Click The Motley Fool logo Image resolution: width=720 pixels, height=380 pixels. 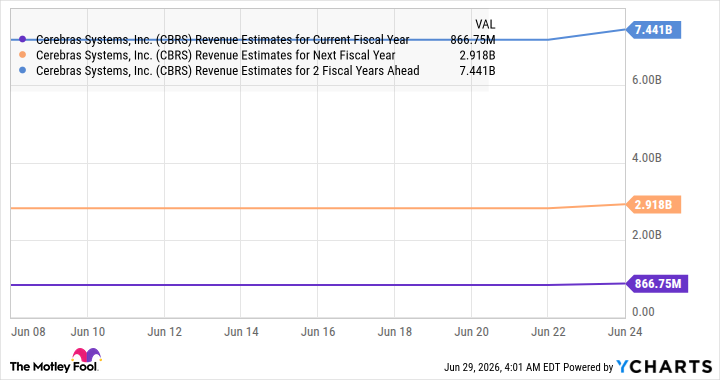click(55, 361)
